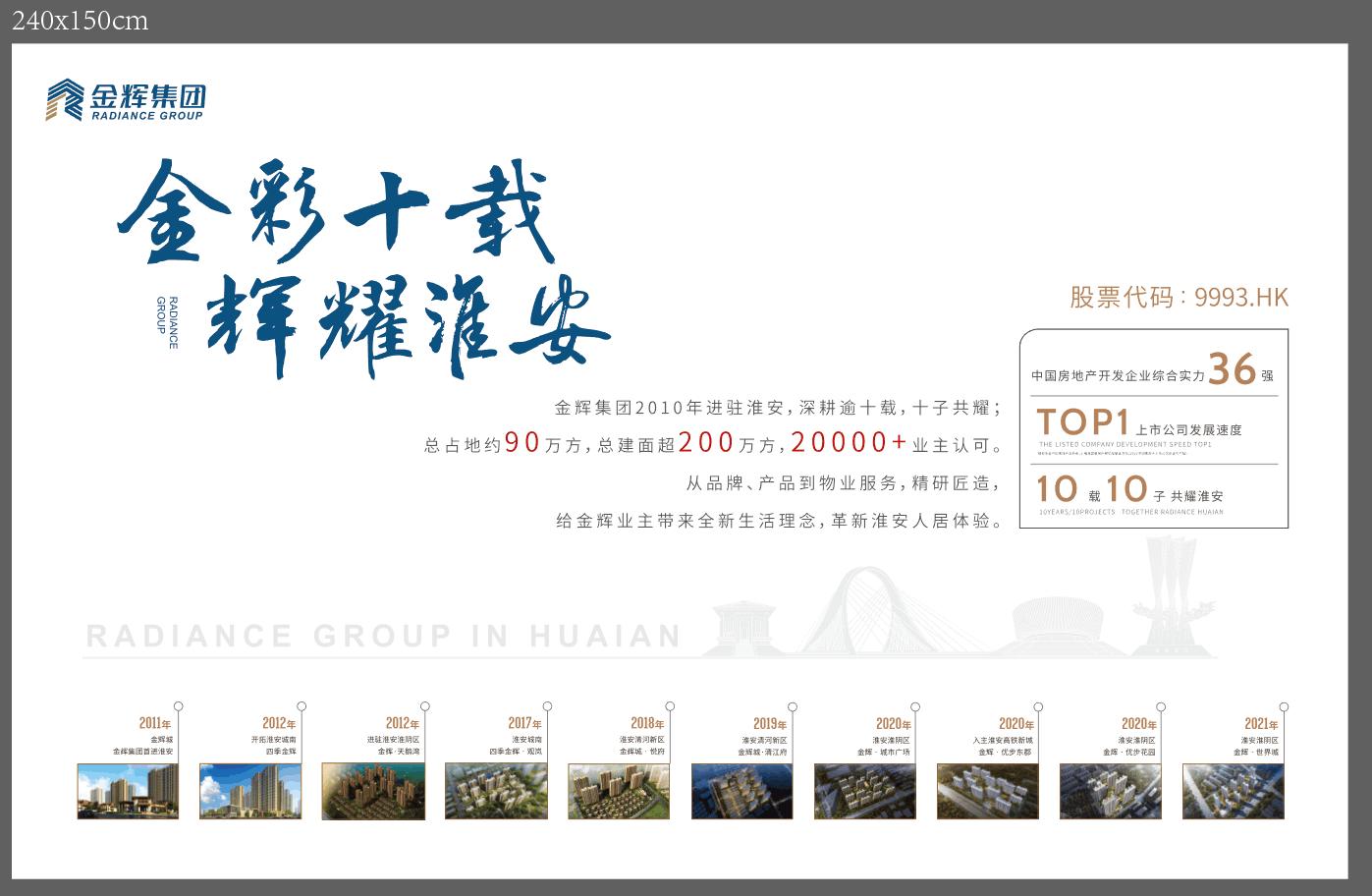
Task: Click the 2018 timeline pin circle
Action: click(669, 704)
